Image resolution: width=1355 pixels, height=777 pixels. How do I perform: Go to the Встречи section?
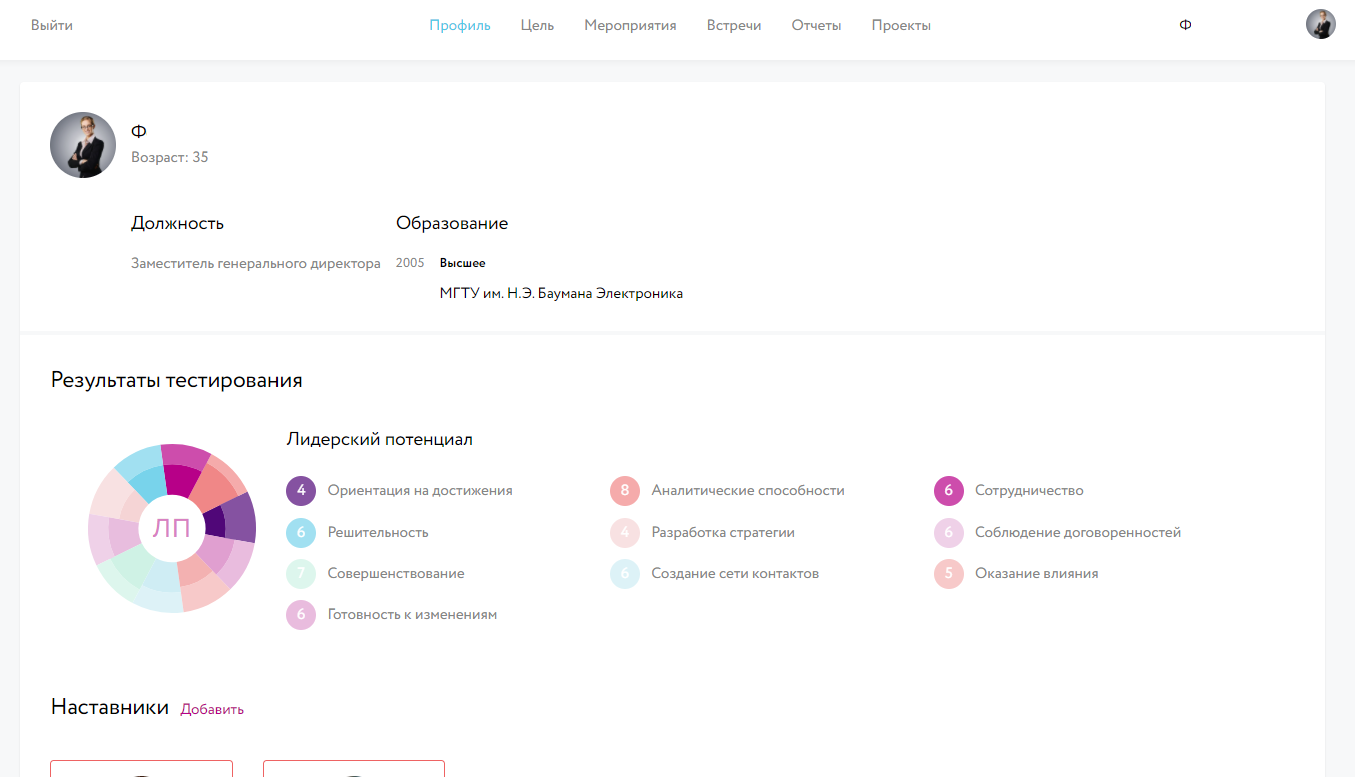pyautogui.click(x=734, y=25)
